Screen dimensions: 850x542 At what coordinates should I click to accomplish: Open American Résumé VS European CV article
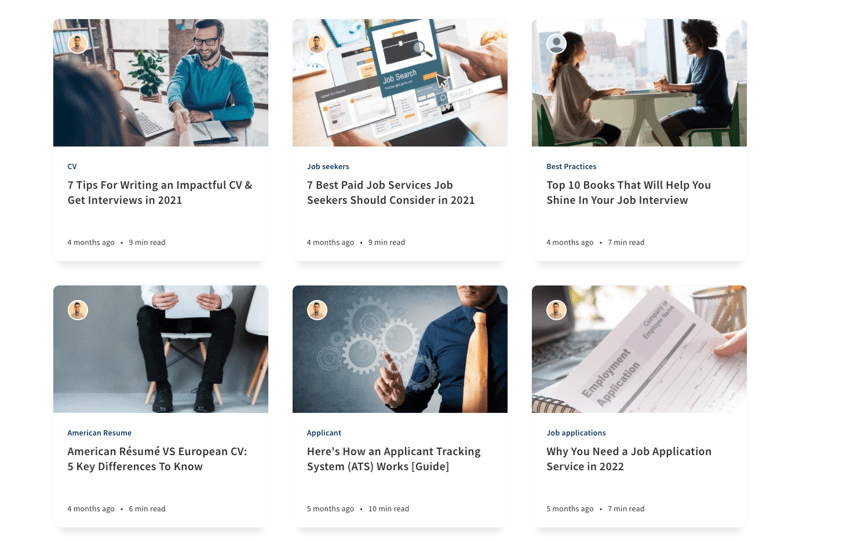157,459
